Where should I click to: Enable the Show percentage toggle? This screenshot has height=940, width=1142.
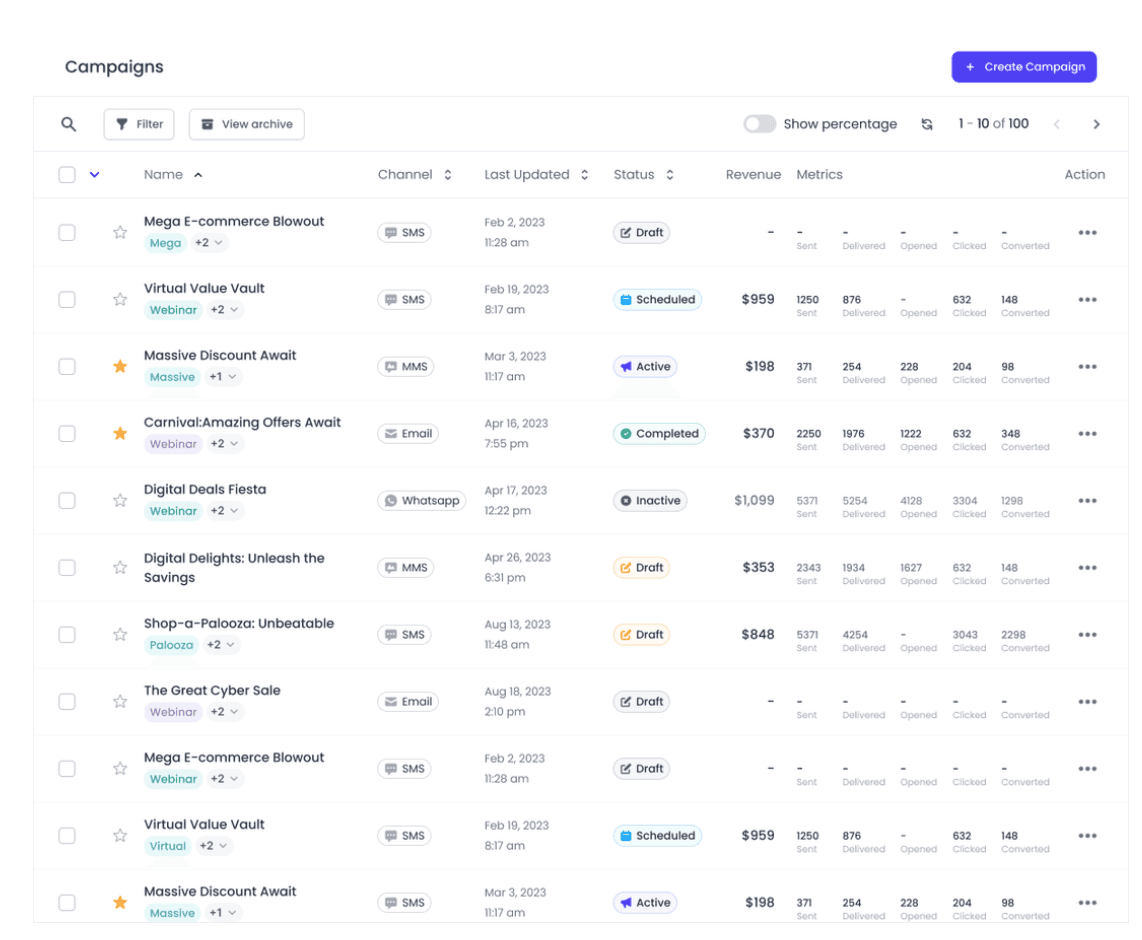point(759,124)
